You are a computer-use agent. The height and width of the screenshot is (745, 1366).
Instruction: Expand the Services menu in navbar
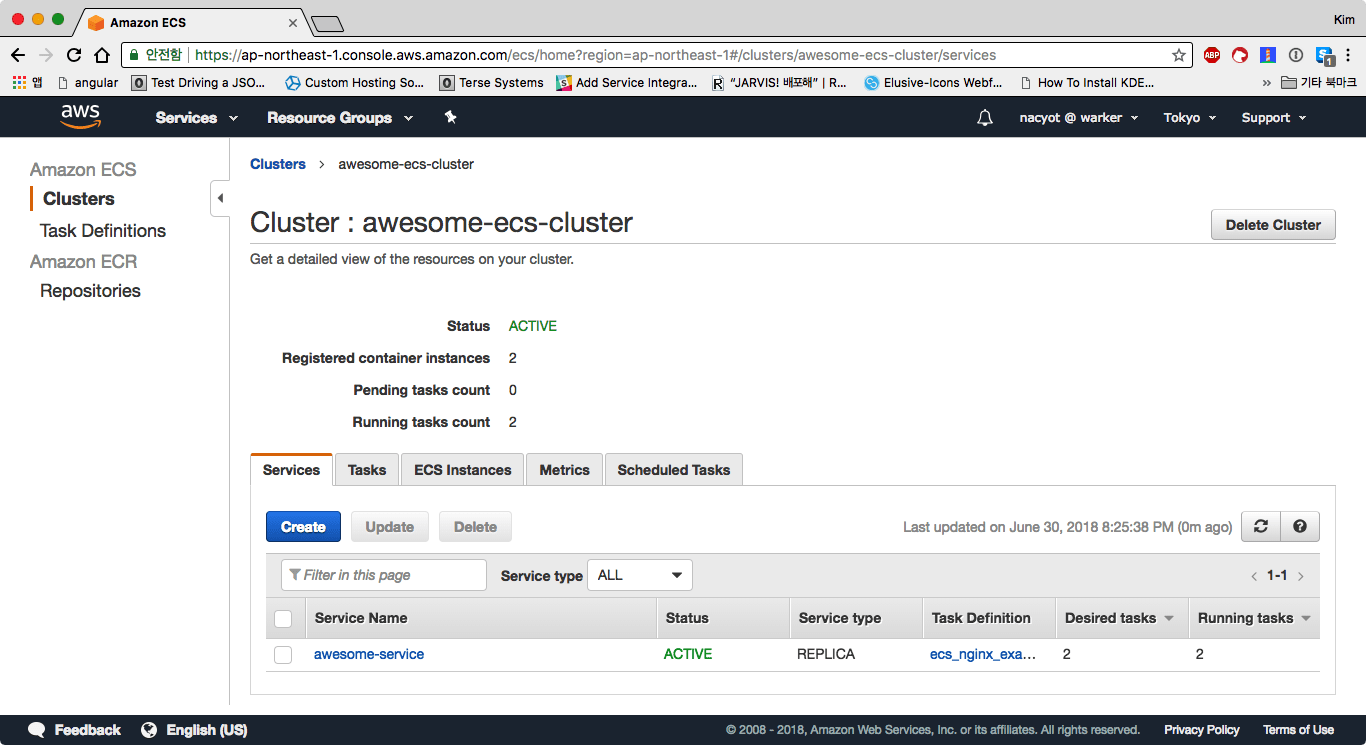coord(197,118)
